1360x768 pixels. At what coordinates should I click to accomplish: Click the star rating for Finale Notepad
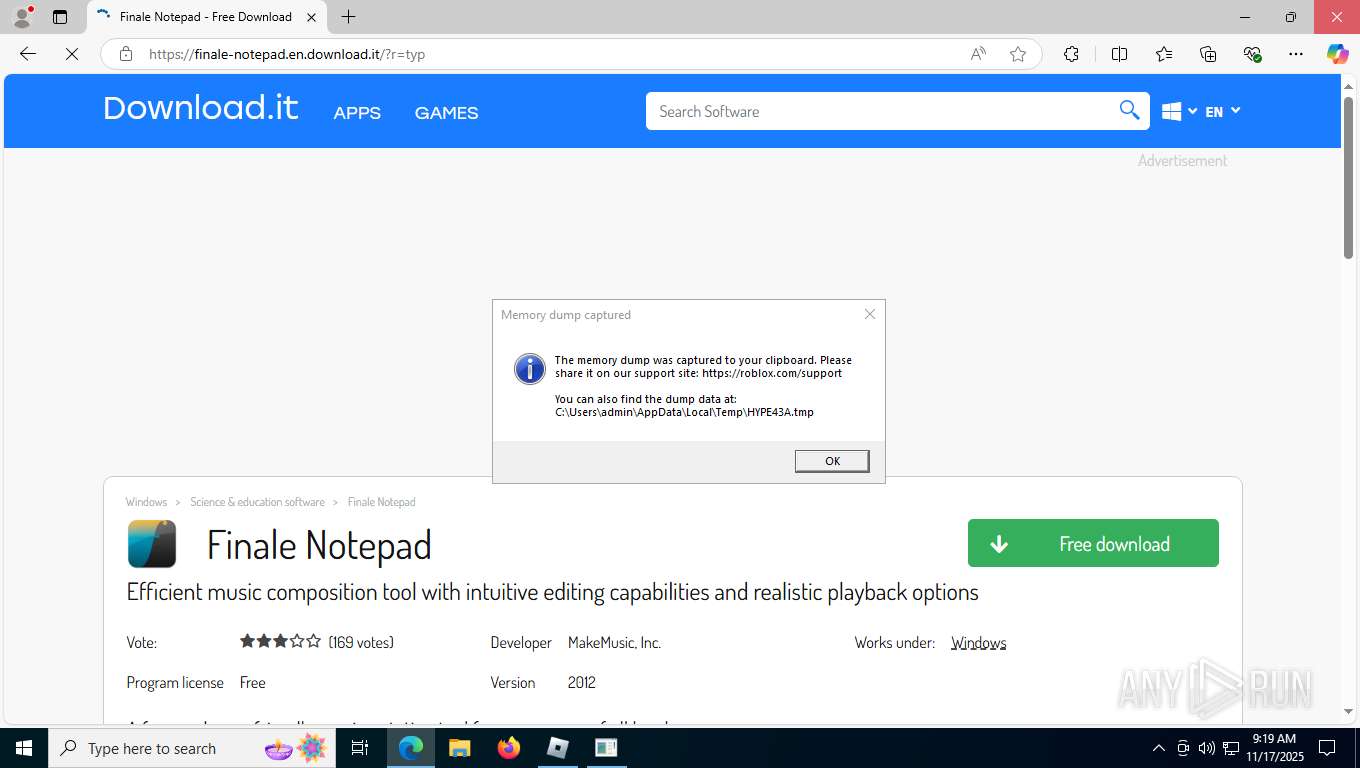280,641
